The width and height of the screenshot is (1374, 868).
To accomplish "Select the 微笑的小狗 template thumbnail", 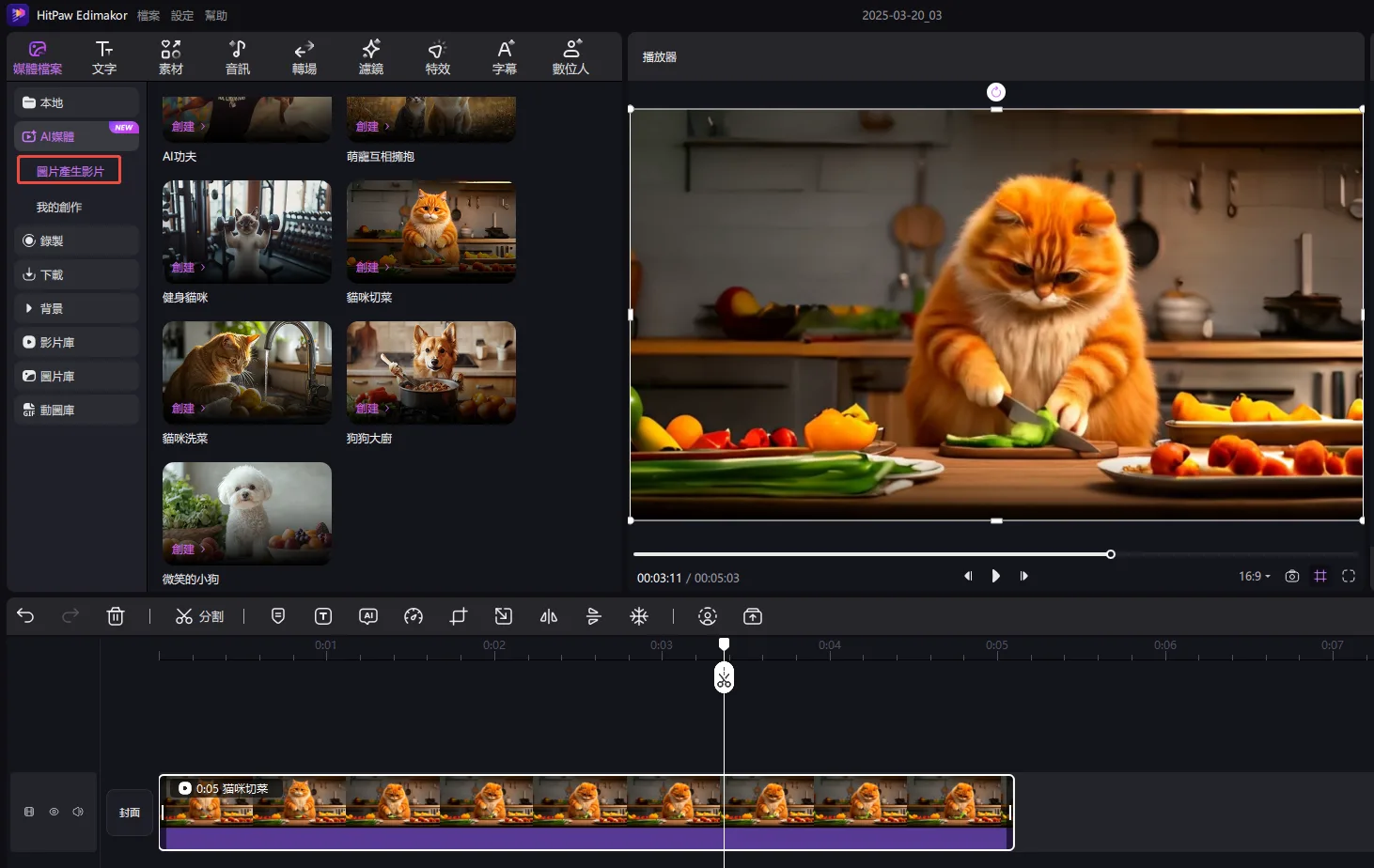I will [x=246, y=513].
